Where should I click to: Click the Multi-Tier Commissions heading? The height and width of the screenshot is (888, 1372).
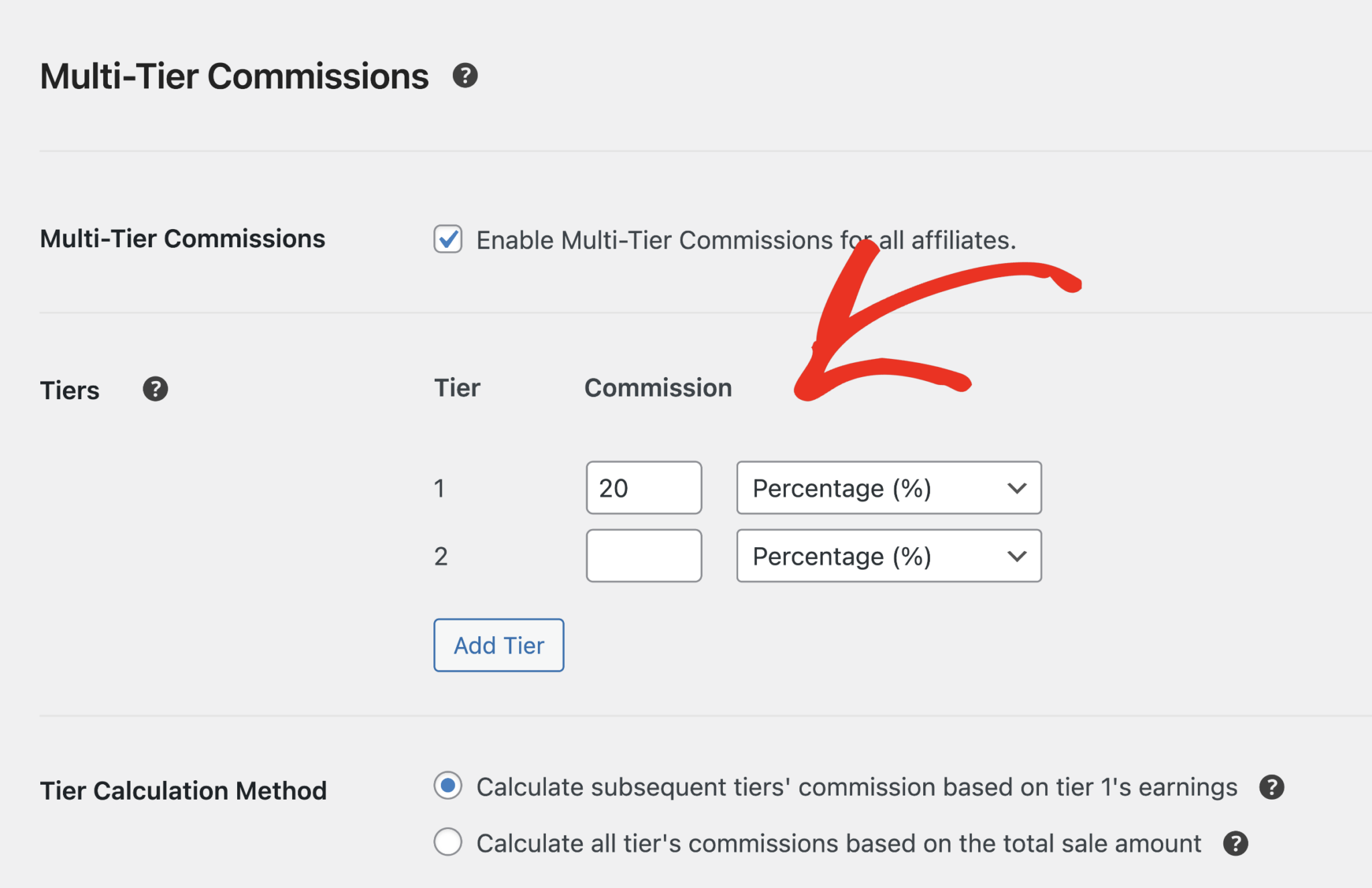point(234,76)
